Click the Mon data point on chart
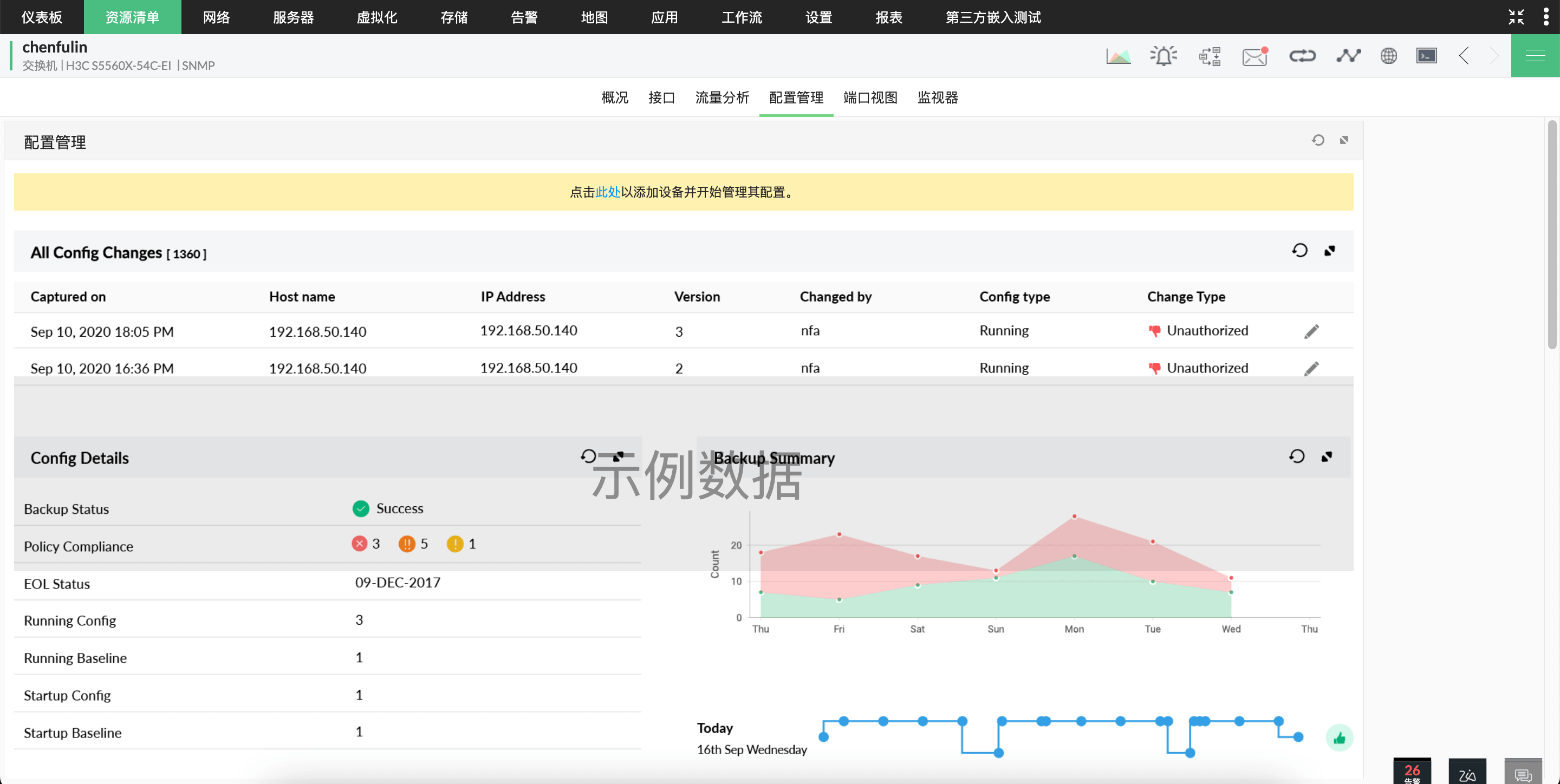Screen dimensions: 1560x784 tap(1074, 517)
